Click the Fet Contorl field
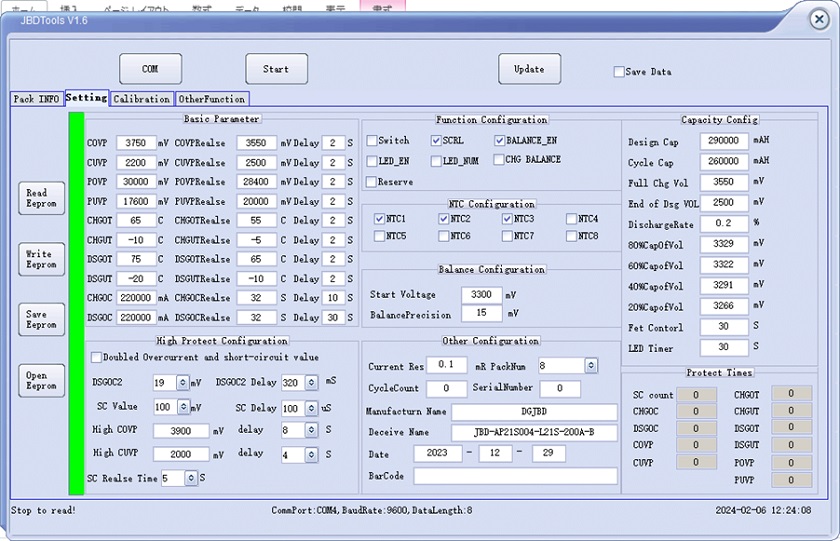 click(x=724, y=327)
